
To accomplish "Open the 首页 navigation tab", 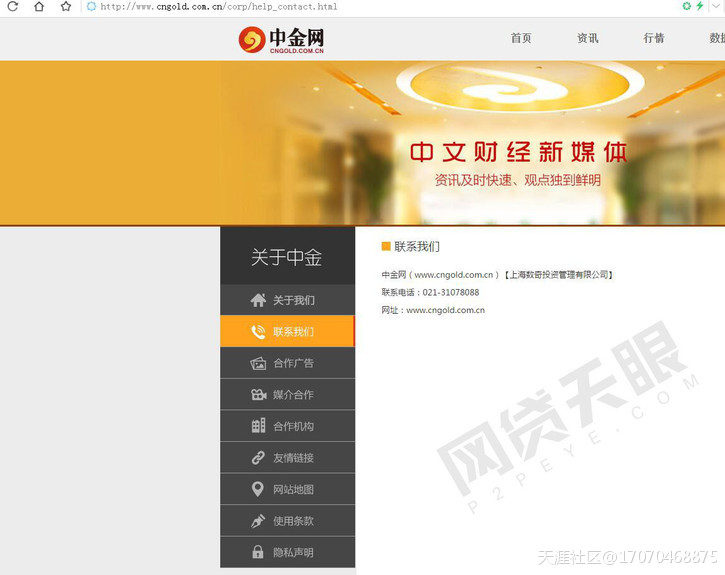I will pos(521,38).
